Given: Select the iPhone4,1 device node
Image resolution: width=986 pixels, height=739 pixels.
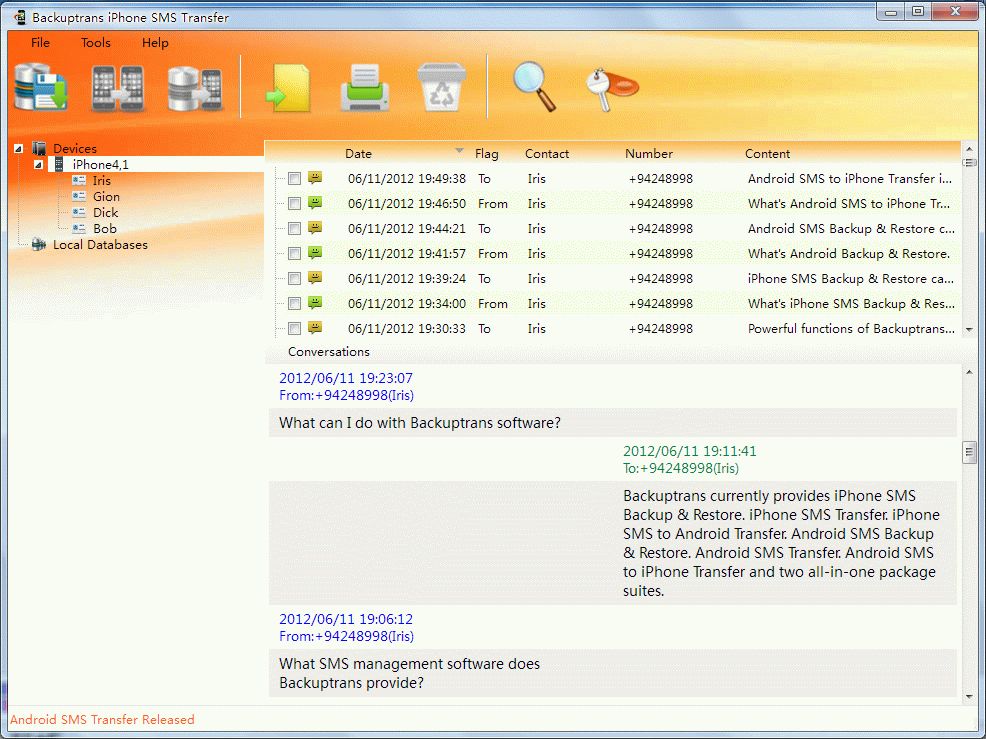Looking at the screenshot, I should point(101,165).
